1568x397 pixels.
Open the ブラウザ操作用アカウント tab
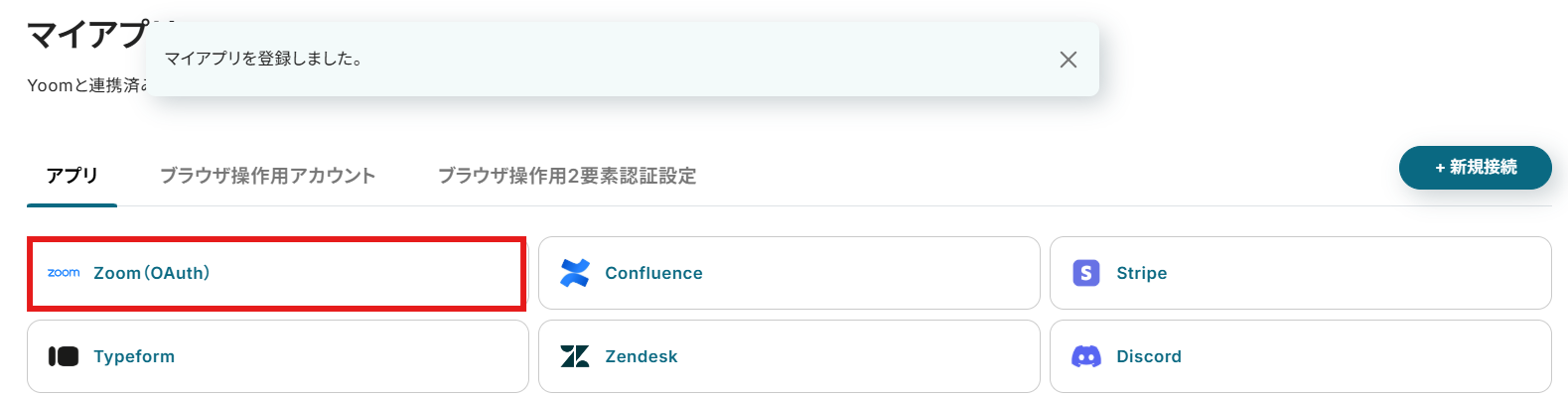pyautogui.click(x=268, y=176)
